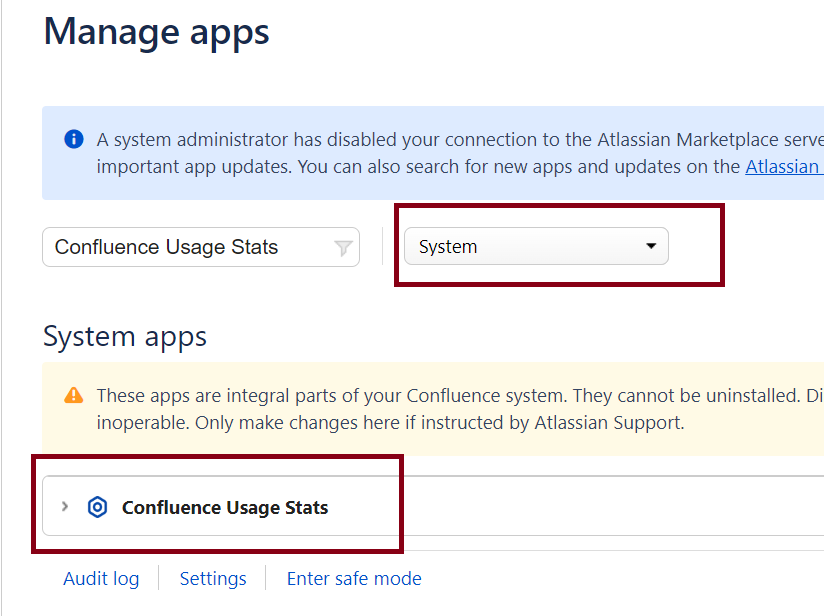The width and height of the screenshot is (824, 616).
Task: Click empty space in the app row
Action: coord(600,508)
